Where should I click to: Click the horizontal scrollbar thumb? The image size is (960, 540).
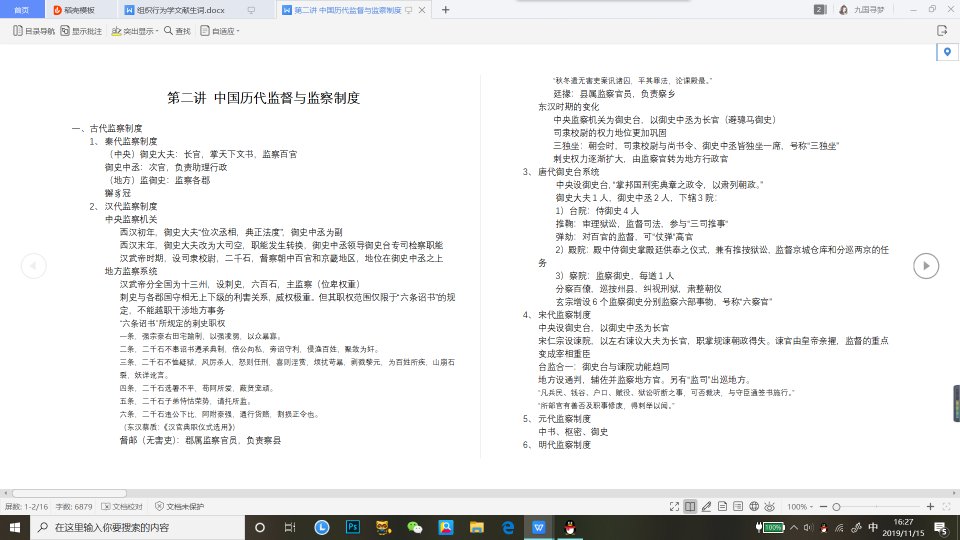click(x=69, y=493)
